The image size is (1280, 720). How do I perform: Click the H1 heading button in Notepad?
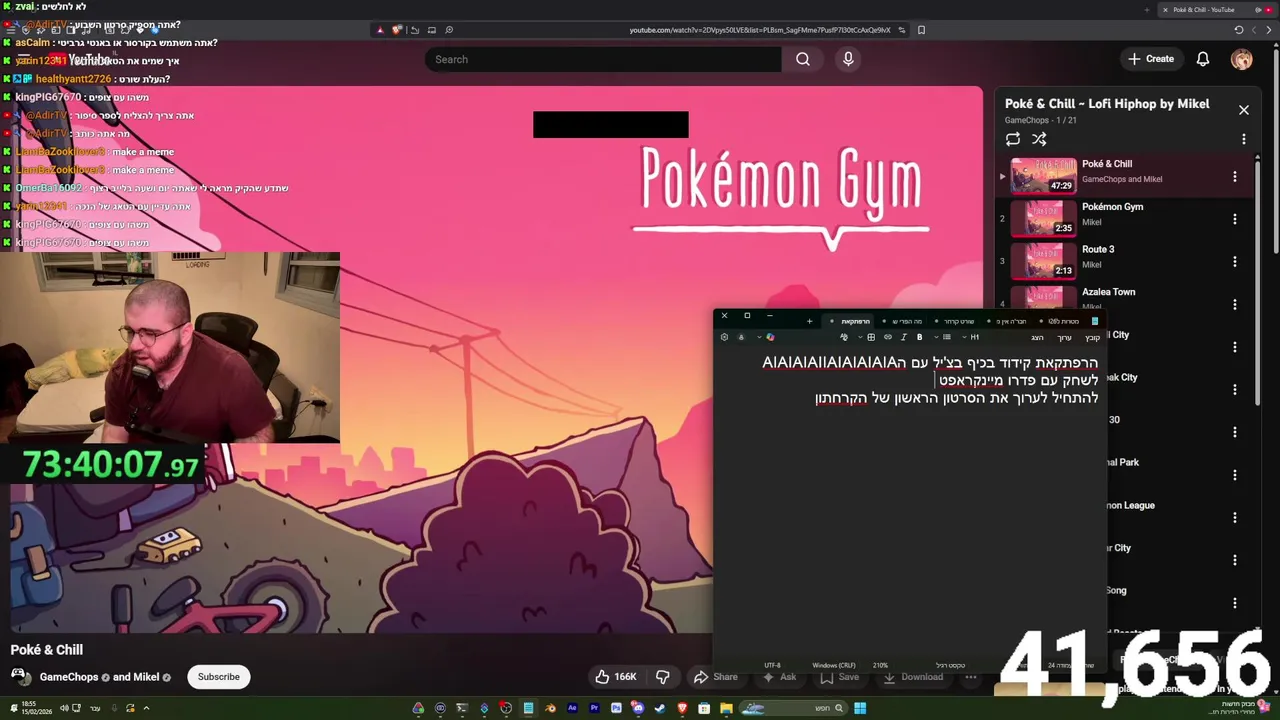pyautogui.click(x=975, y=337)
